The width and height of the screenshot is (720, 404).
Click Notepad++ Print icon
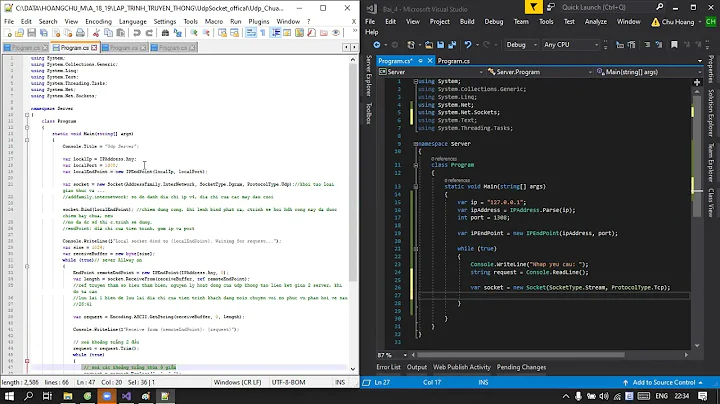click(x=80, y=33)
